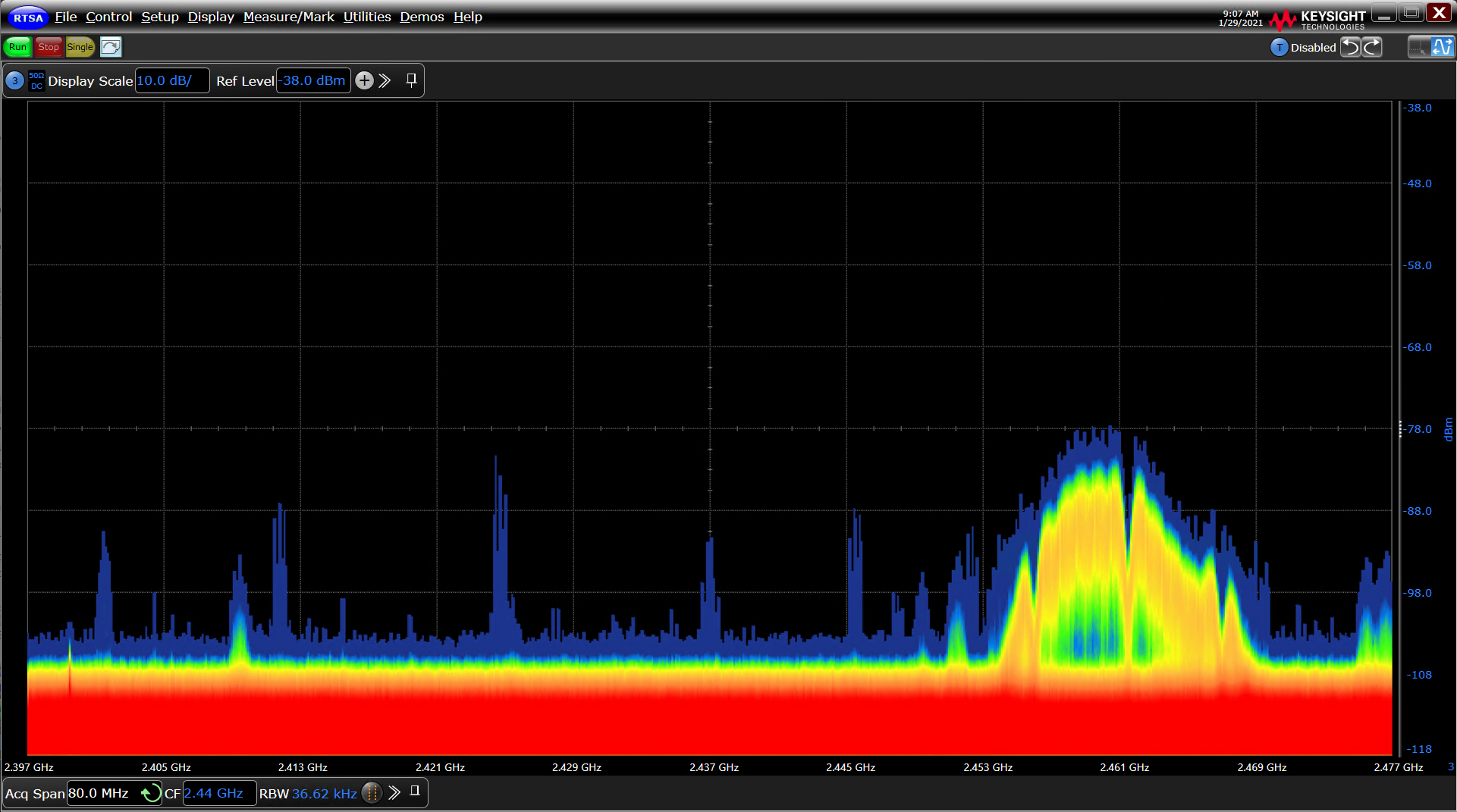This screenshot has width=1457, height=812.
Task: Edit the CF 2.44 GHz field
Action: (219, 793)
